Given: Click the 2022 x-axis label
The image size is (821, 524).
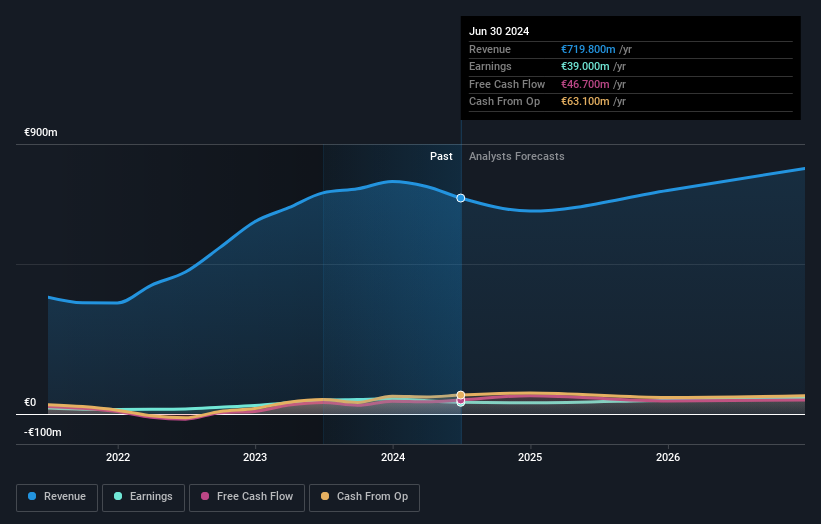Looking at the screenshot, I should (x=118, y=457).
